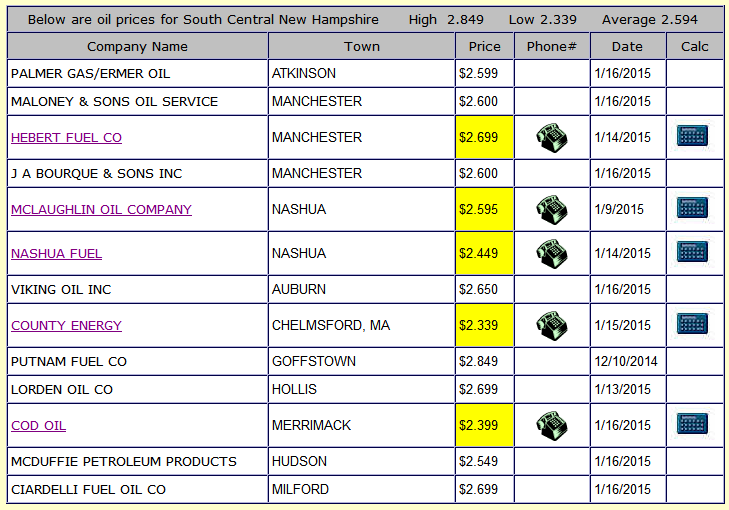Click phone icon in Cod Oil row
Viewport: 729px width, 510px height.
[x=552, y=425]
